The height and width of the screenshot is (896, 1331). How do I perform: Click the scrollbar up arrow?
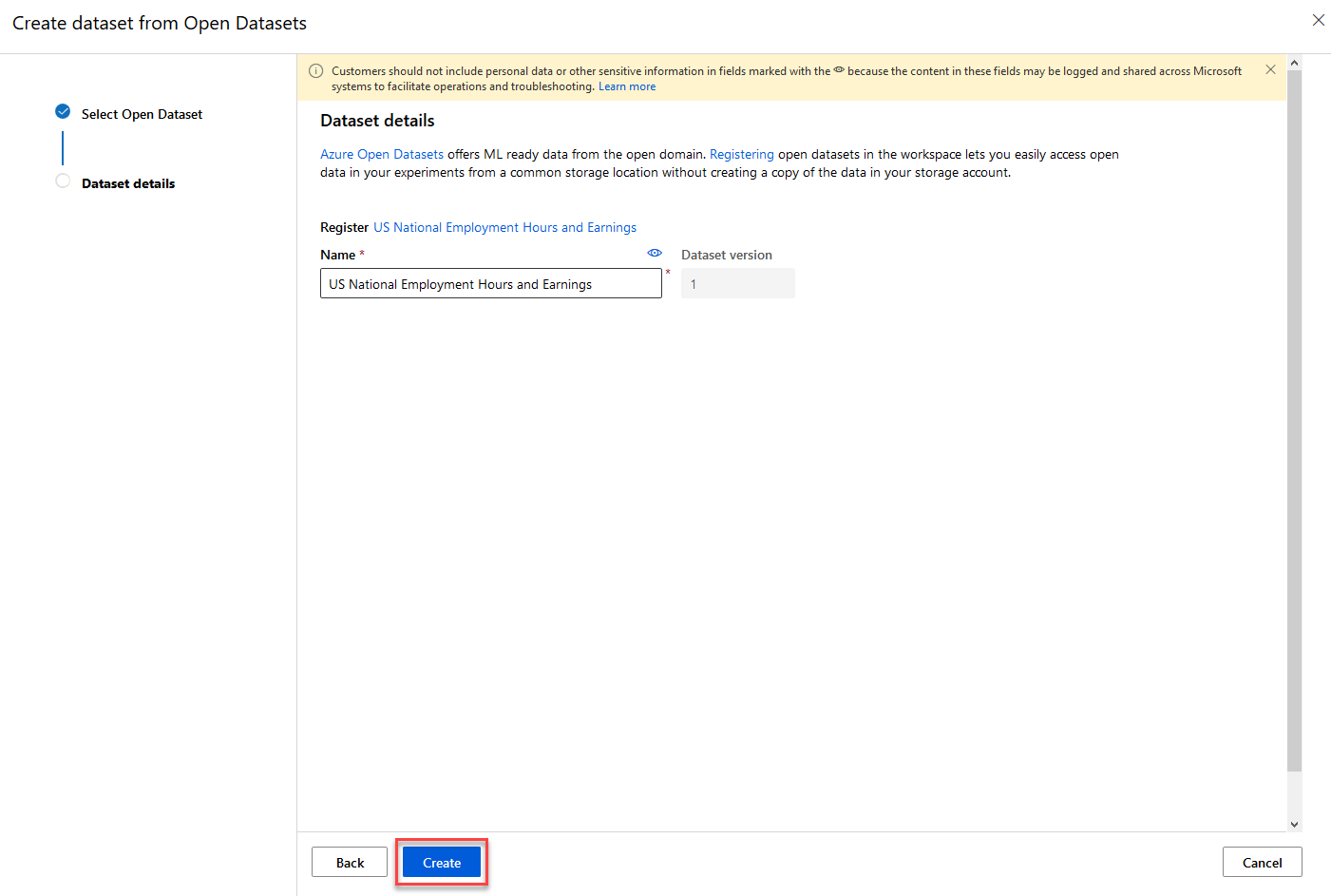pos(1294,63)
